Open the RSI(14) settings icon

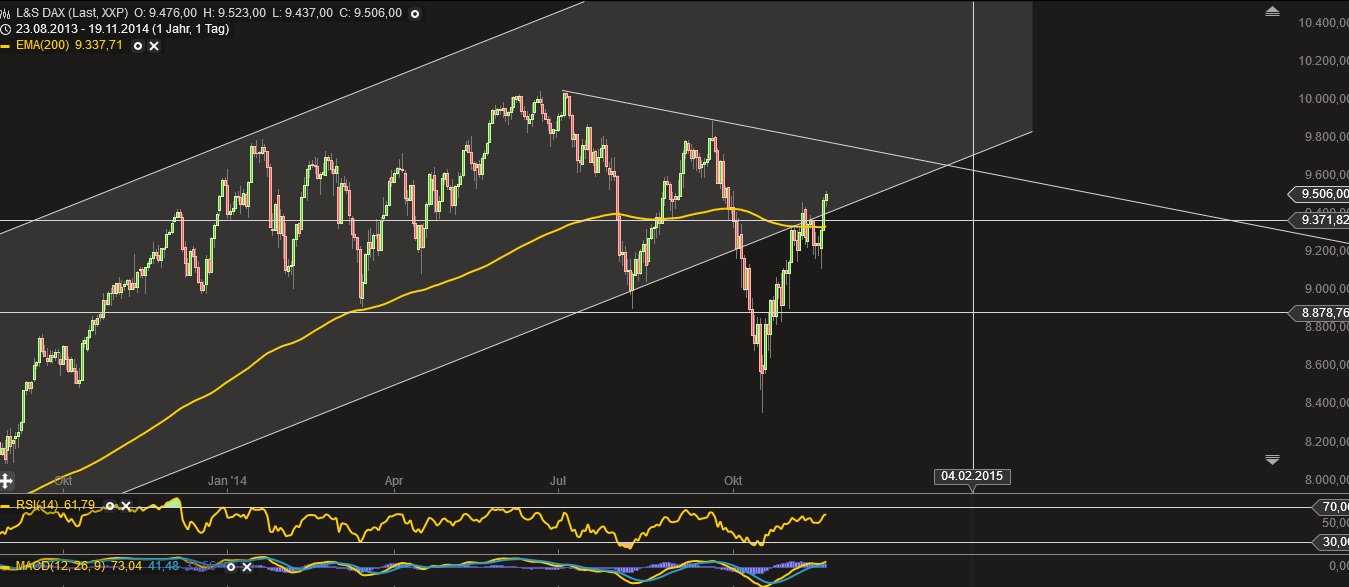(x=110, y=505)
